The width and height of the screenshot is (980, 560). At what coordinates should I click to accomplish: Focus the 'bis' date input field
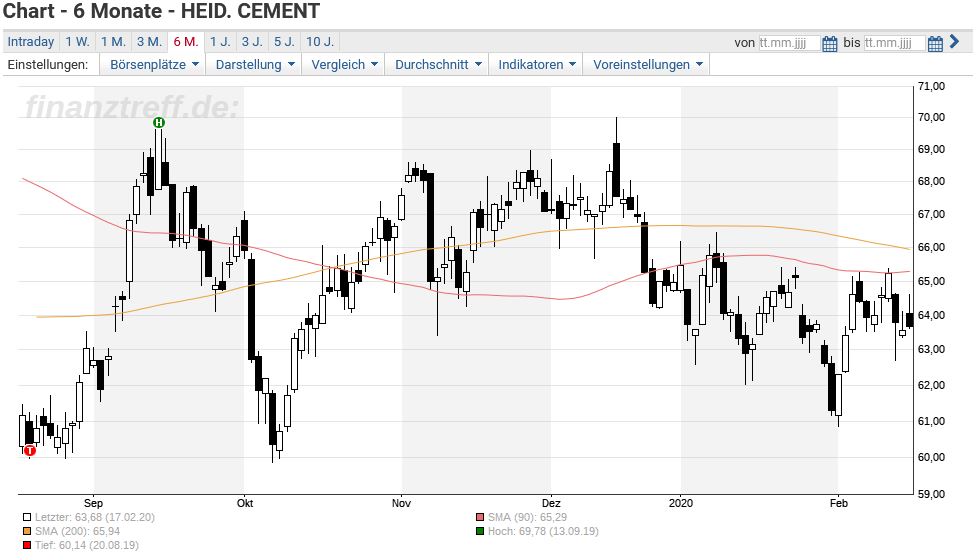[x=894, y=43]
